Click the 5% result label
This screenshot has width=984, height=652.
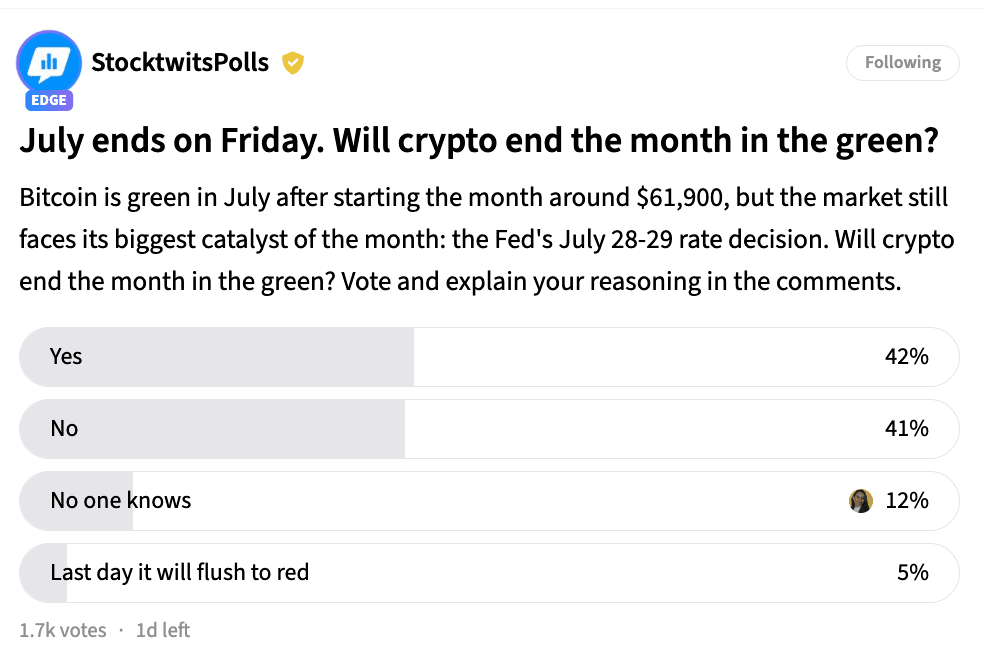(913, 572)
